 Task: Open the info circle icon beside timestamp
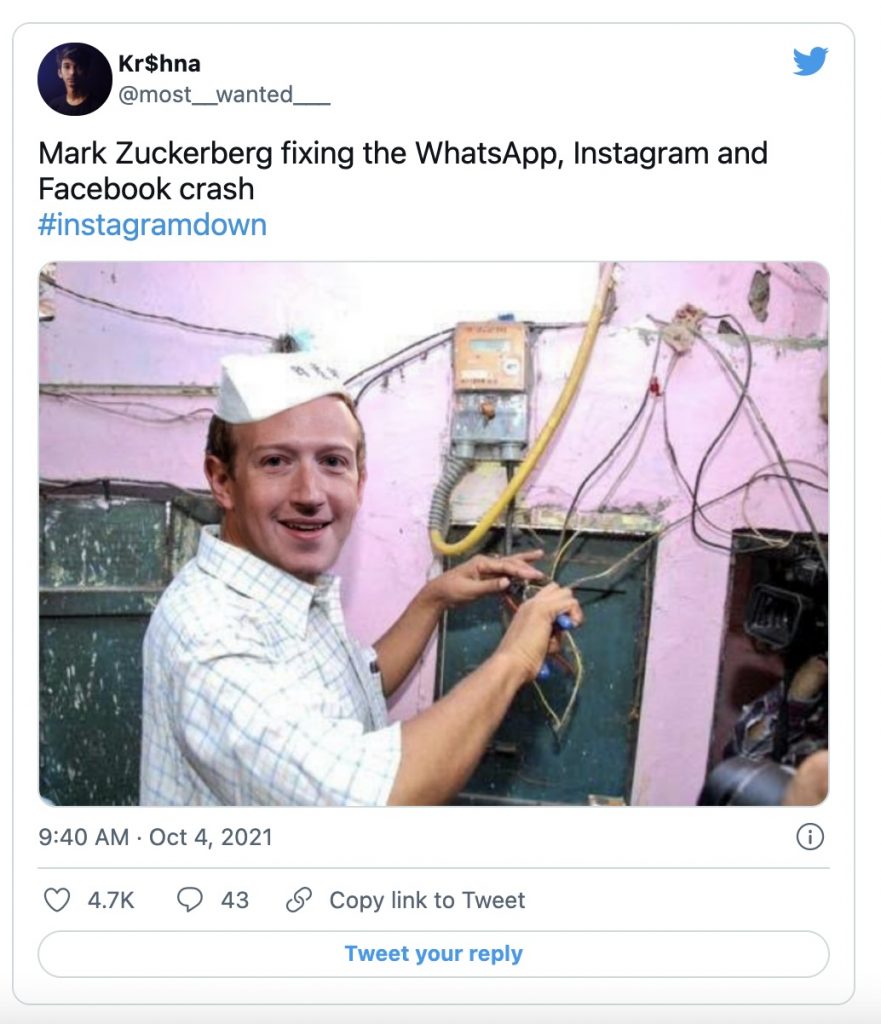pyautogui.click(x=809, y=837)
